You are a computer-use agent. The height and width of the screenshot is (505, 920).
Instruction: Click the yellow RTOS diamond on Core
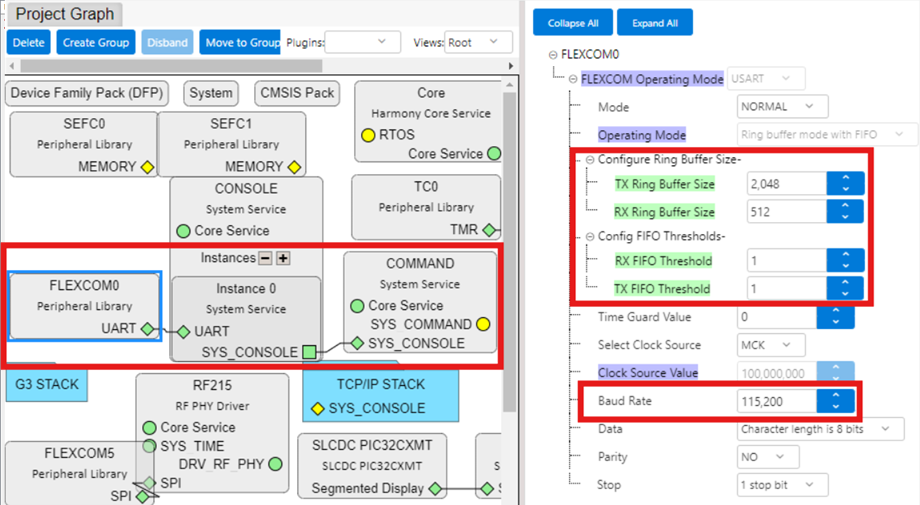tap(368, 135)
